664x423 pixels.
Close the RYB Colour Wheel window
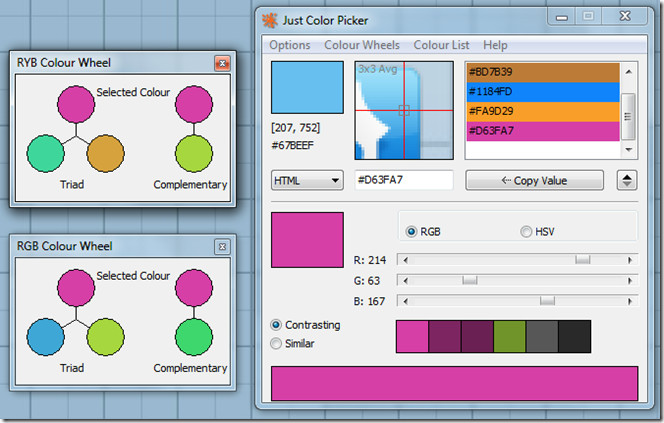tap(222, 64)
